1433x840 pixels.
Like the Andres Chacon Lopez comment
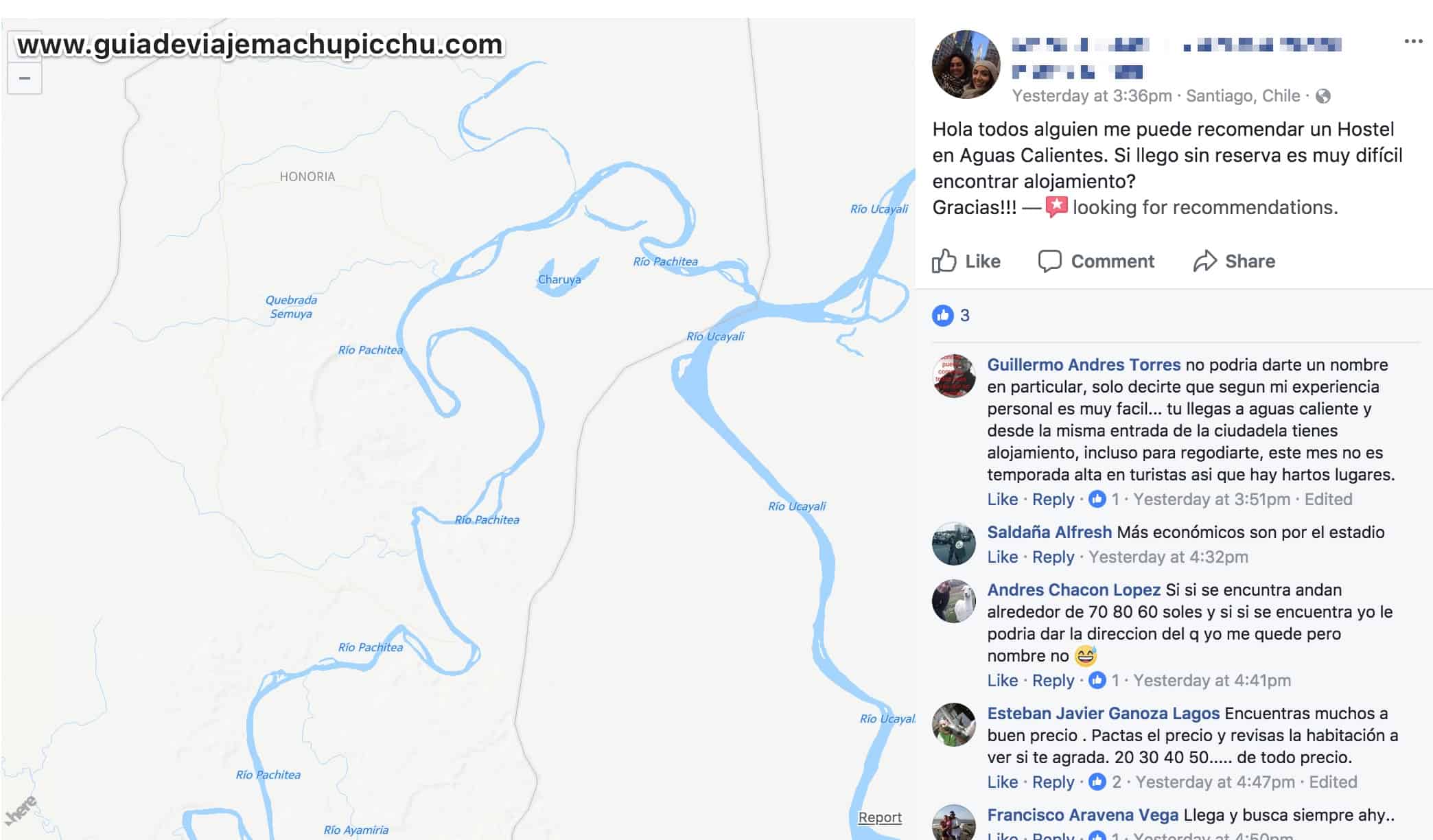[1002, 680]
